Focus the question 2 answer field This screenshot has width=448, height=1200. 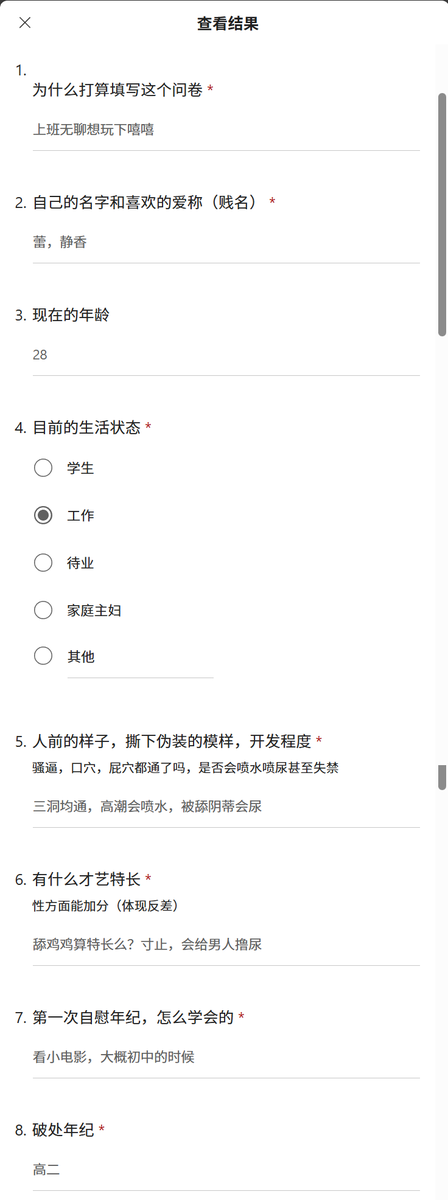click(x=226, y=242)
